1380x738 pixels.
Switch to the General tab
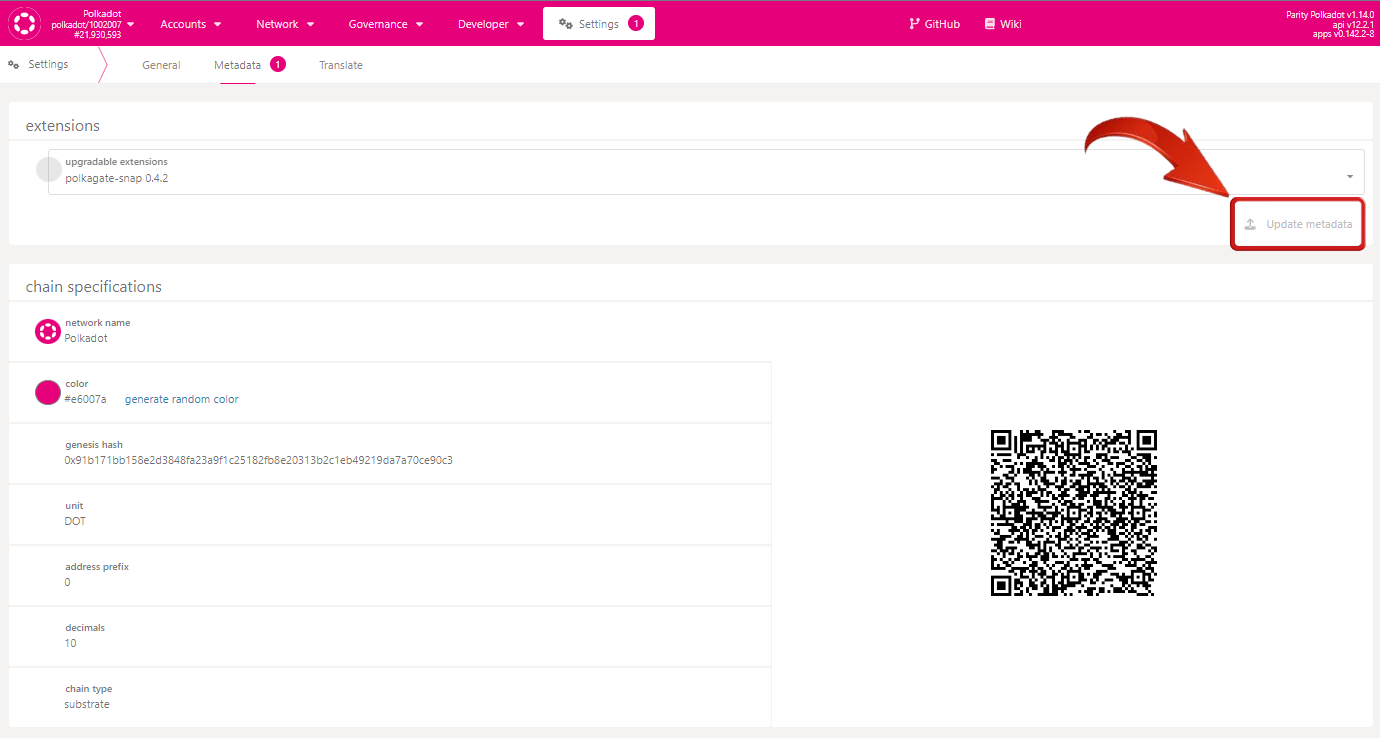(x=161, y=65)
